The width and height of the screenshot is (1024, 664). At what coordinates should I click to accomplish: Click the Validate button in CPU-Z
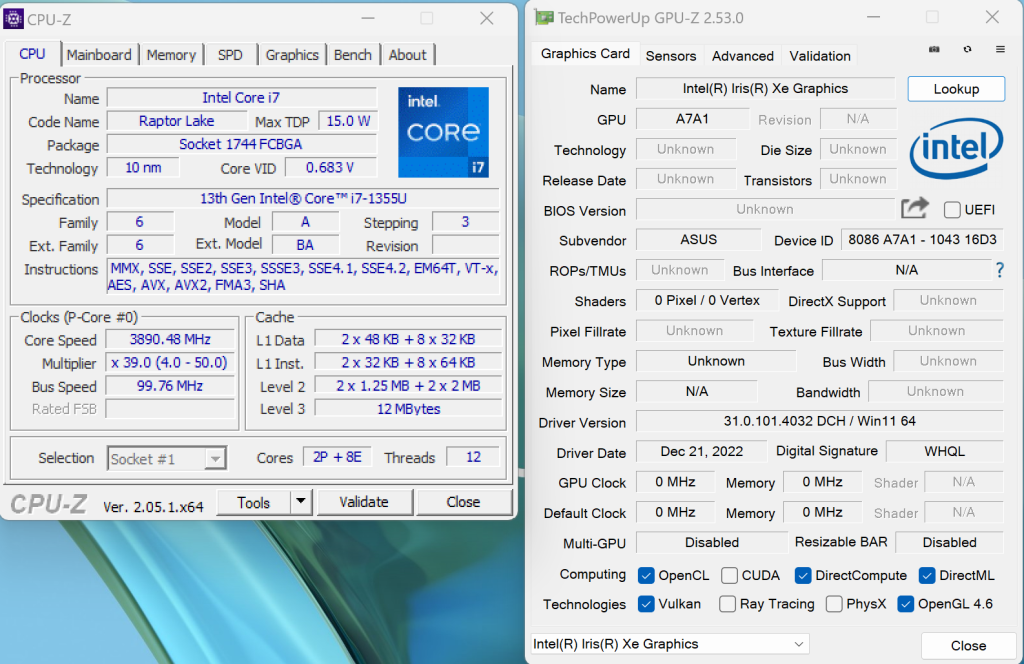pos(364,502)
